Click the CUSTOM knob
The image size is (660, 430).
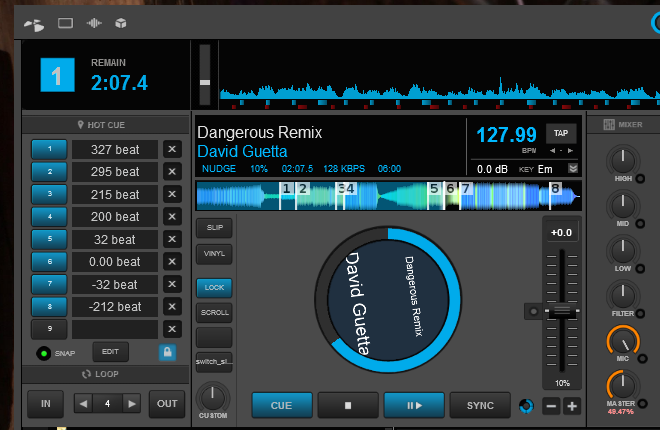tap(213, 398)
